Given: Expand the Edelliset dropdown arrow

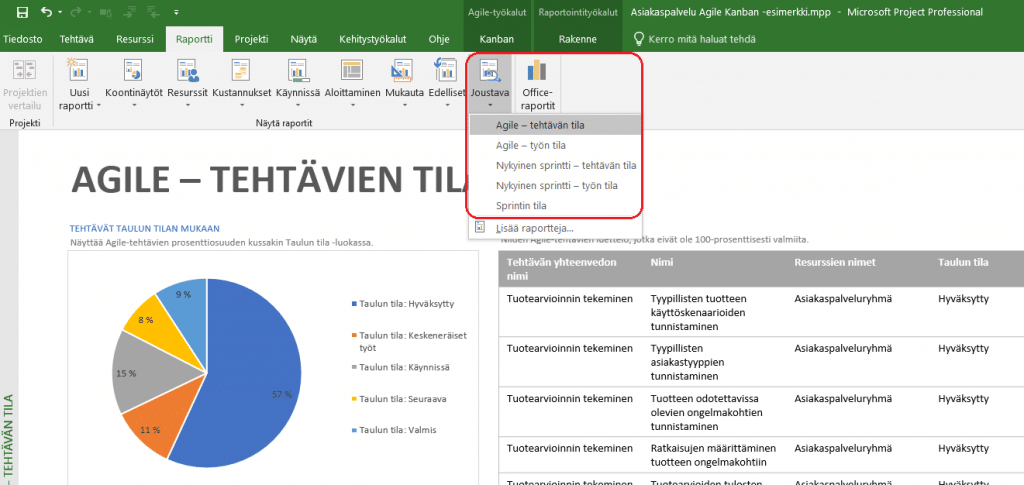Looking at the screenshot, I should tap(447, 105).
